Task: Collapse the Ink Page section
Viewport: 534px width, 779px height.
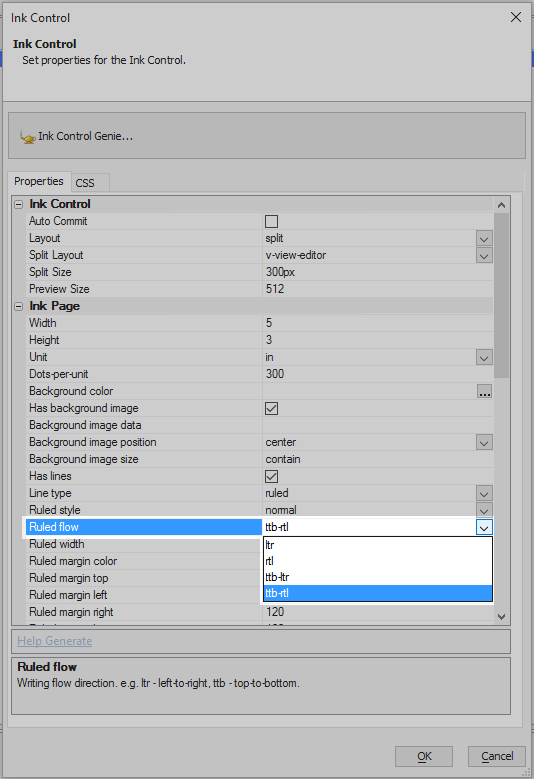Action: [19, 307]
